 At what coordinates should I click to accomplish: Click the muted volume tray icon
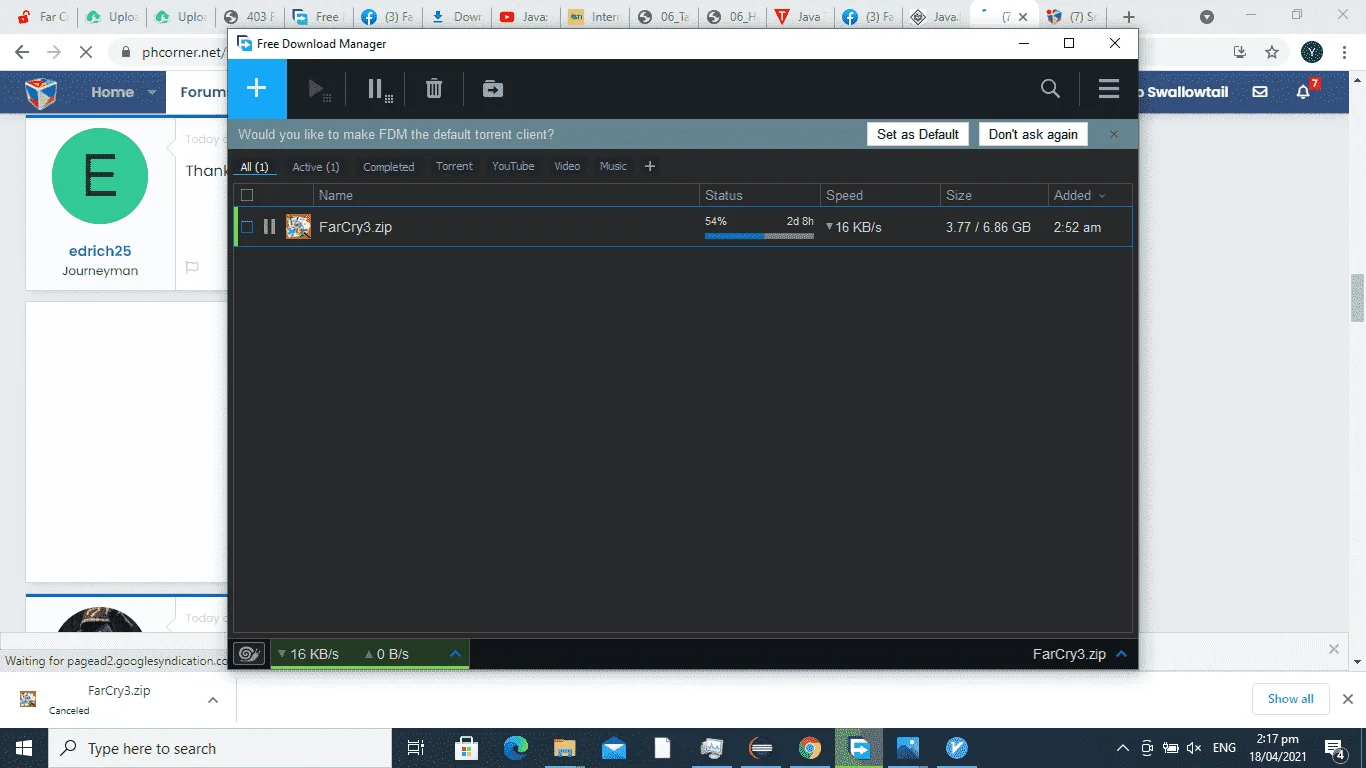(x=1193, y=748)
